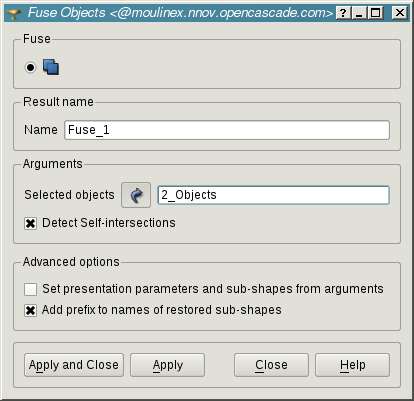
Task: Enable Set presentation parameters and sub-shapes checkbox
Action: click(30, 289)
